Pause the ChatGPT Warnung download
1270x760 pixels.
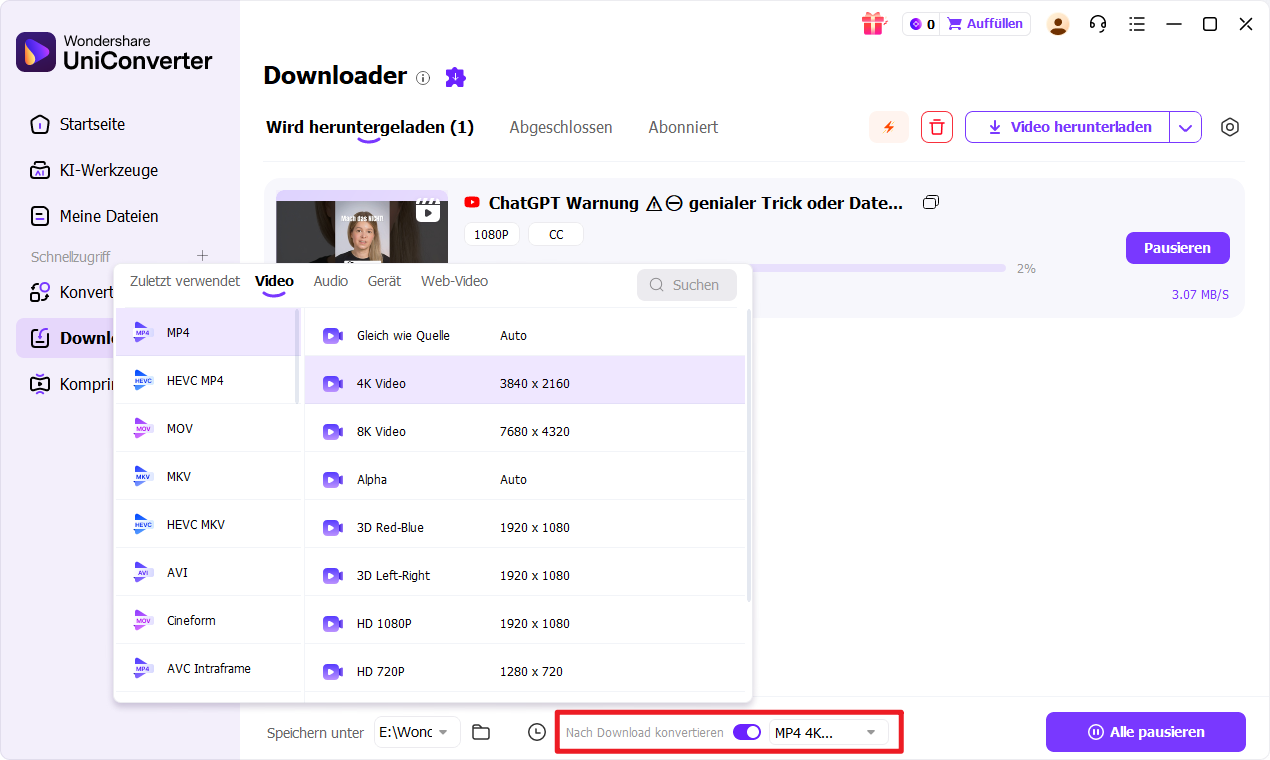click(1177, 247)
